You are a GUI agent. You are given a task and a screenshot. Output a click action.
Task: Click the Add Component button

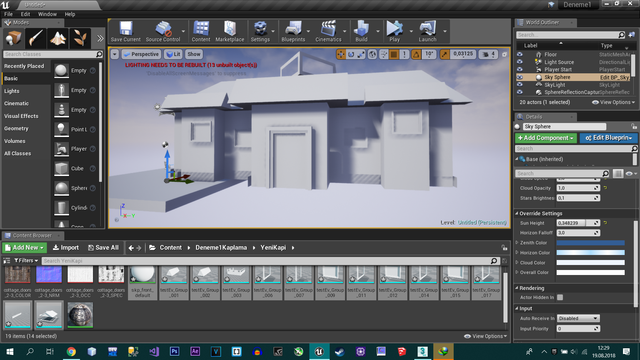point(546,138)
